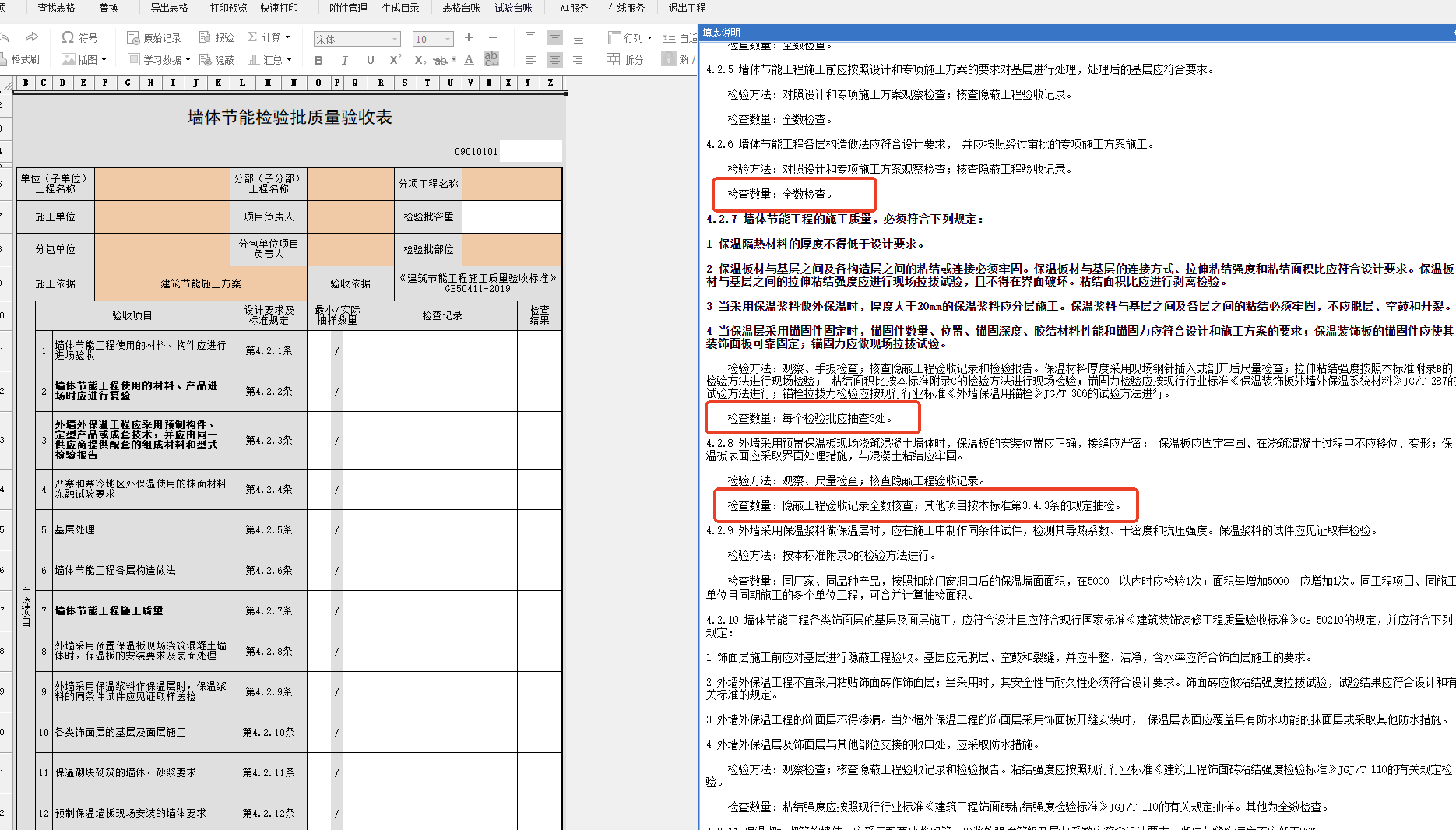This screenshot has width=1456, height=830.
Task: Open the font size dropdown
Action: point(433,39)
